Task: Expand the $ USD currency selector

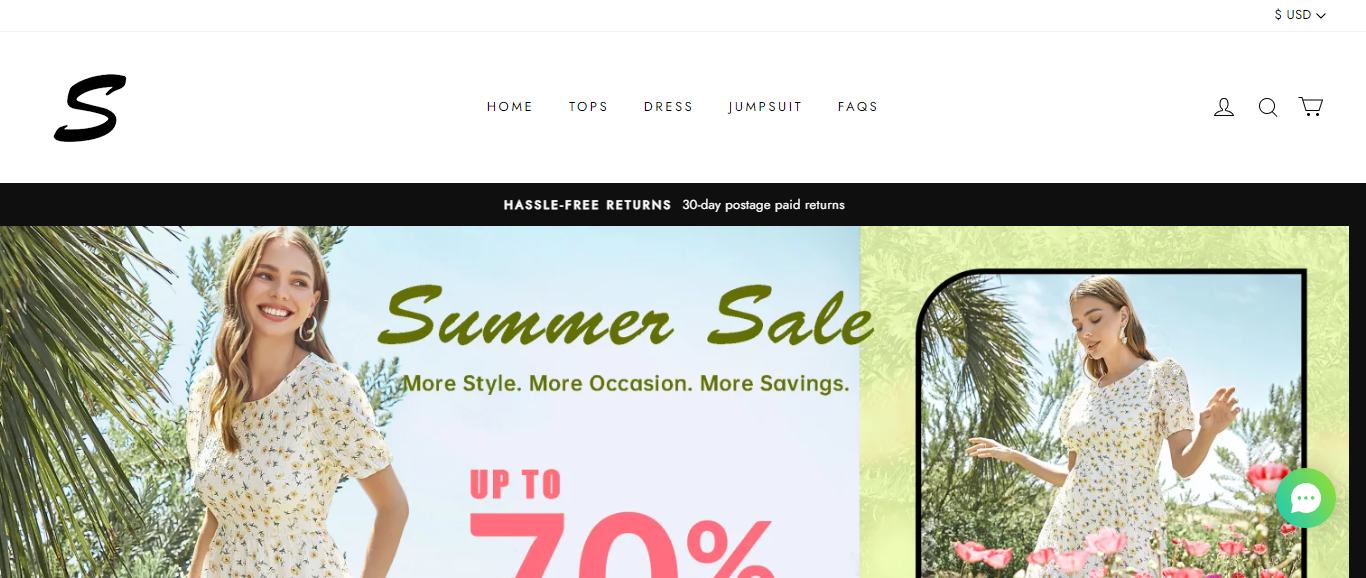Action: (1300, 15)
